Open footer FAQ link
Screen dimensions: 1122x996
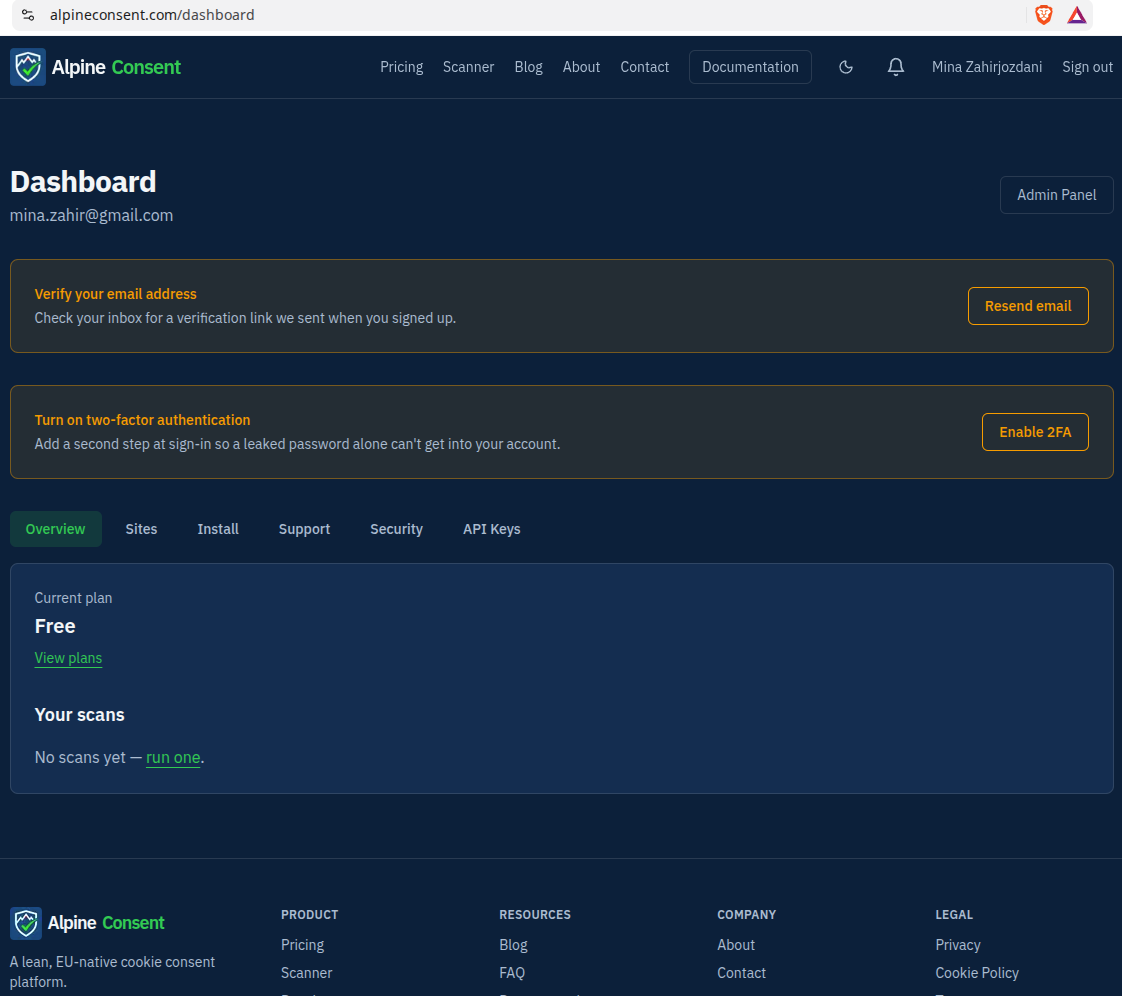tap(512, 973)
